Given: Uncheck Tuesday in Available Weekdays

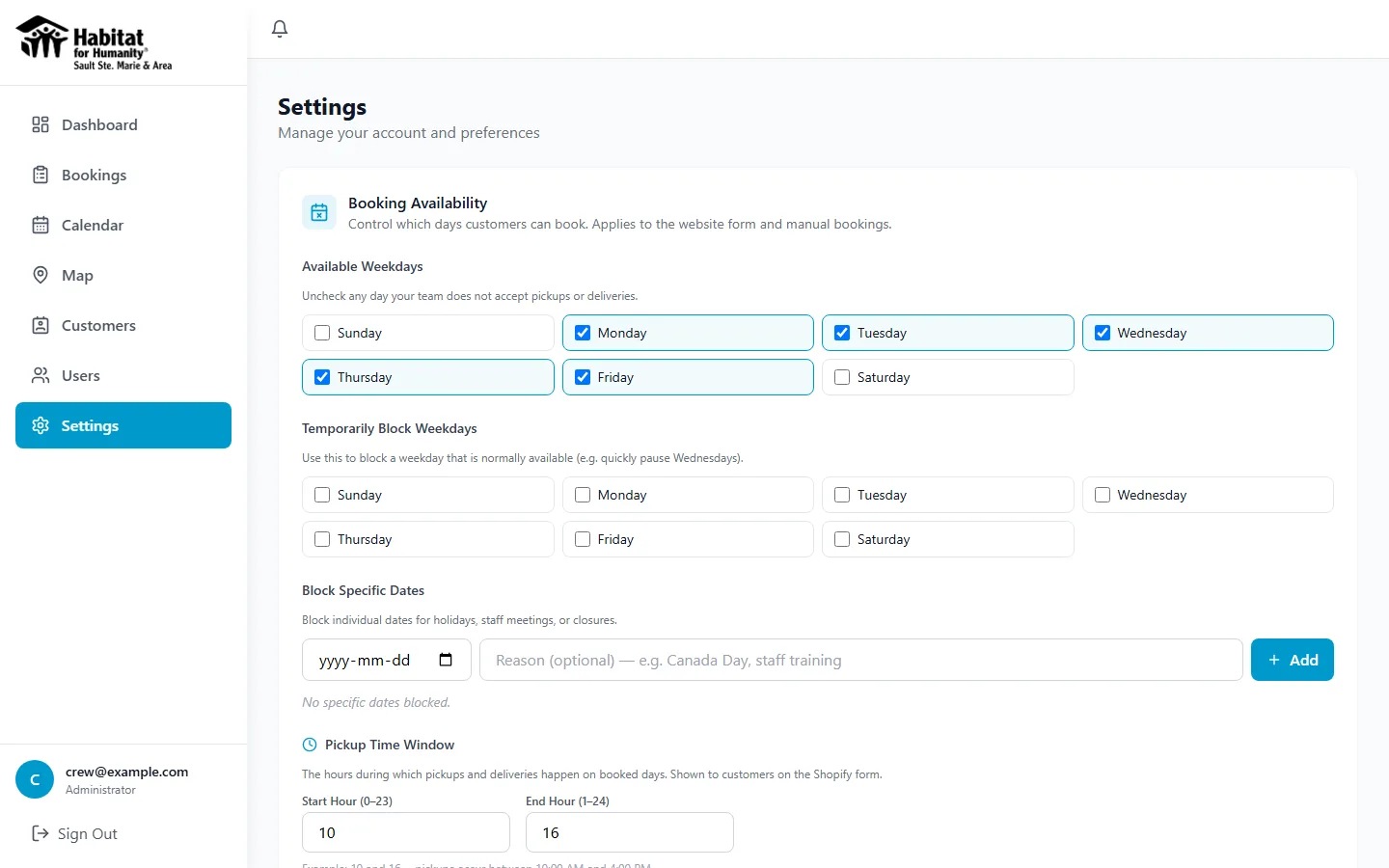Looking at the screenshot, I should click(x=842, y=333).
